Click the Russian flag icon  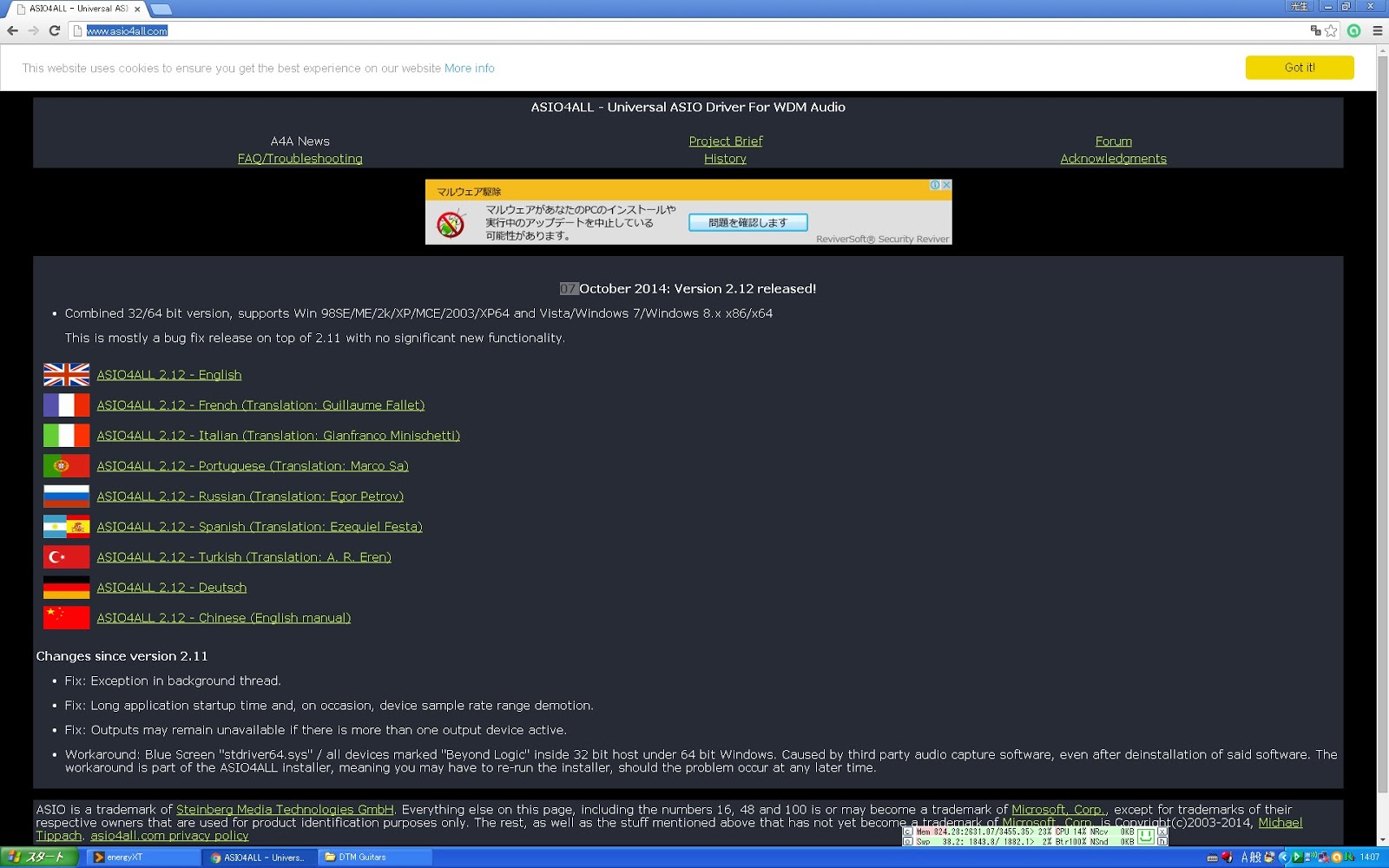click(x=66, y=496)
